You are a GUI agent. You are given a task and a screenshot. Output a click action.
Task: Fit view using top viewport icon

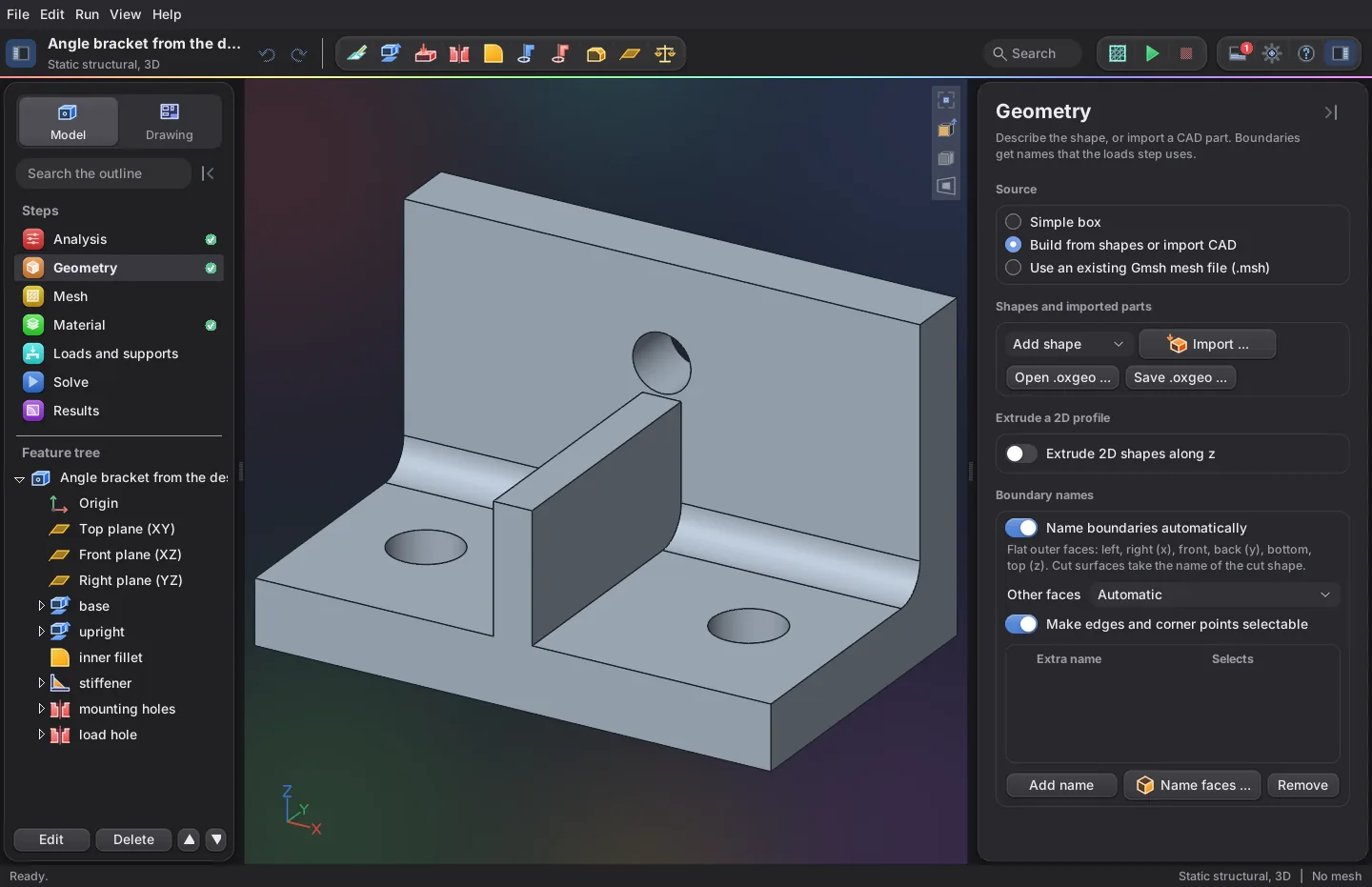[x=946, y=100]
